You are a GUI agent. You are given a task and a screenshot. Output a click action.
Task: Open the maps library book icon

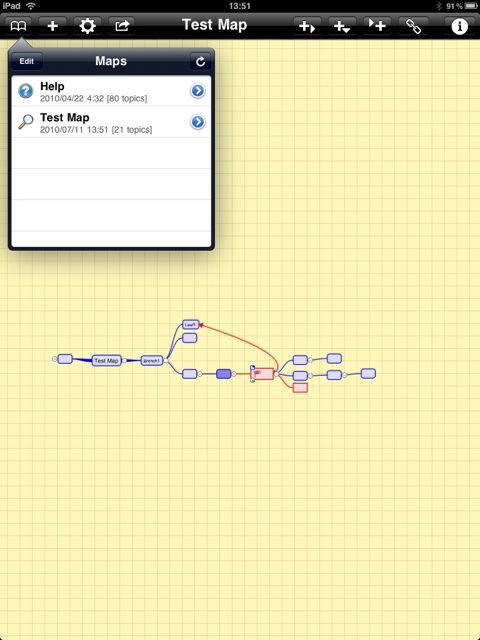tap(18, 26)
